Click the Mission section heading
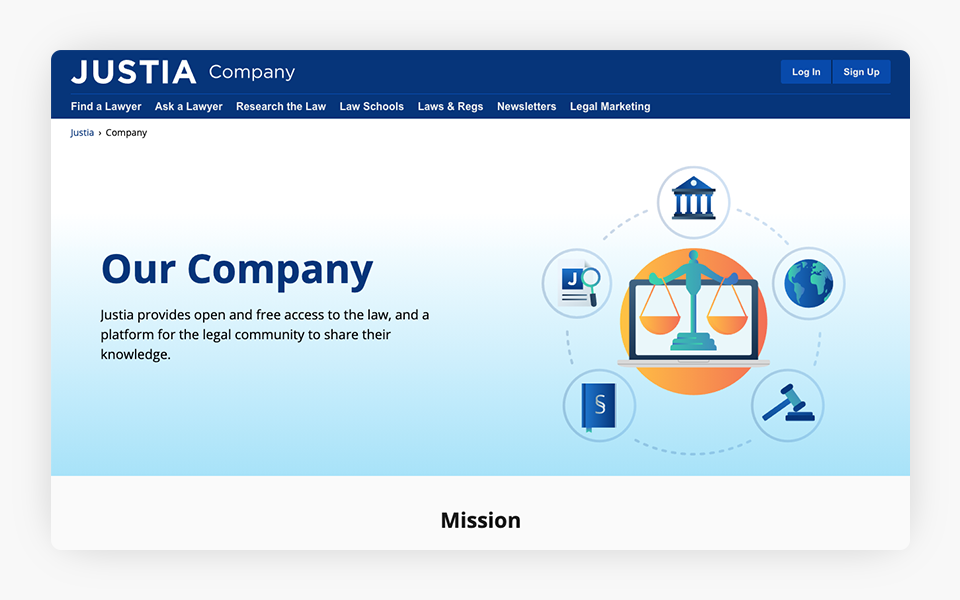Screen dimensions: 960x600 [480, 520]
